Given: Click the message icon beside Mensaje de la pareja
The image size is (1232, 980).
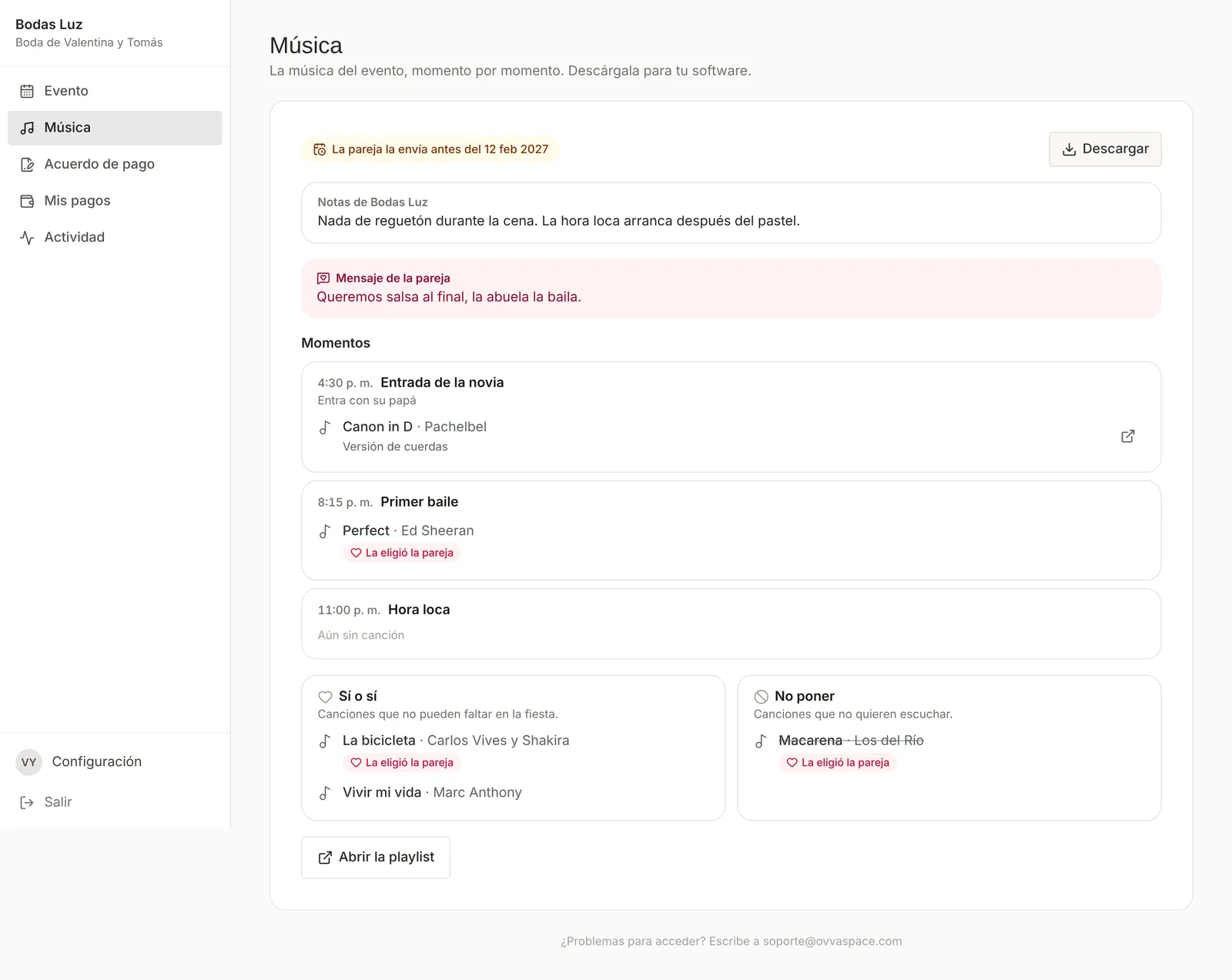Looking at the screenshot, I should 323,279.
